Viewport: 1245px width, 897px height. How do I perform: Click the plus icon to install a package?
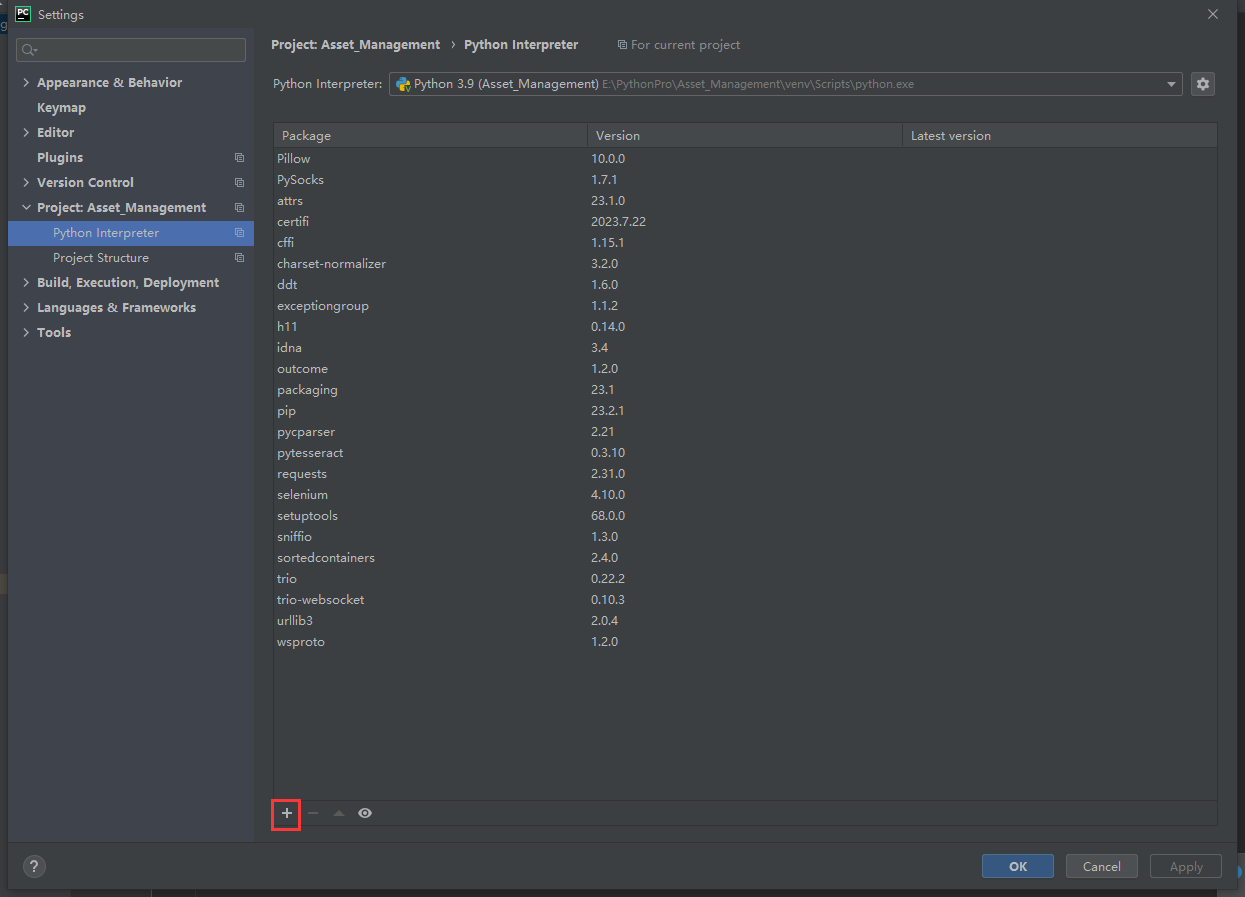(287, 813)
